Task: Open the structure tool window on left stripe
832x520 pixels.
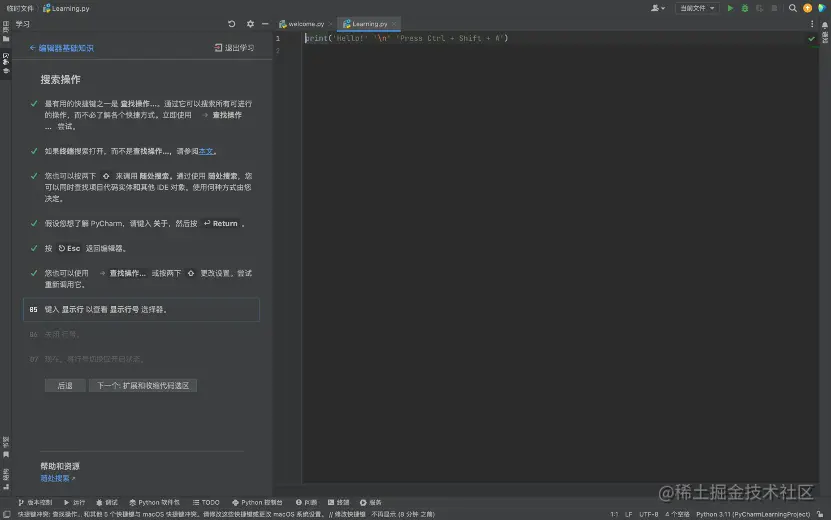Action: tap(6, 479)
